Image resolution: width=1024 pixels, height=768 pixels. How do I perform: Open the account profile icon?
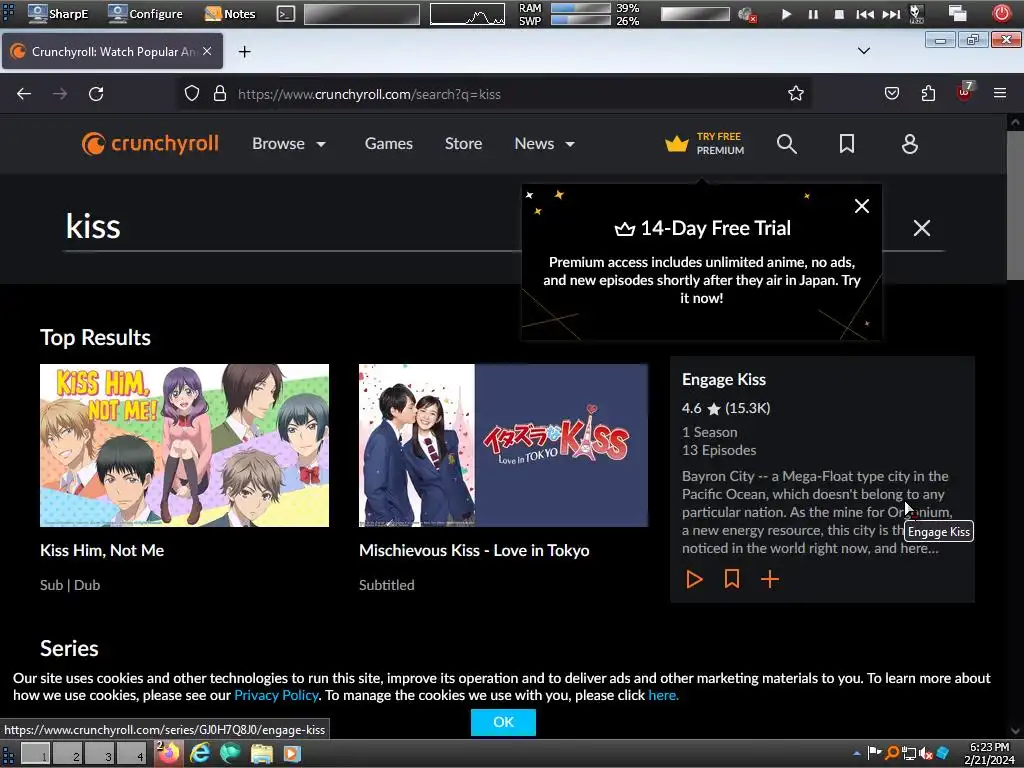click(910, 144)
